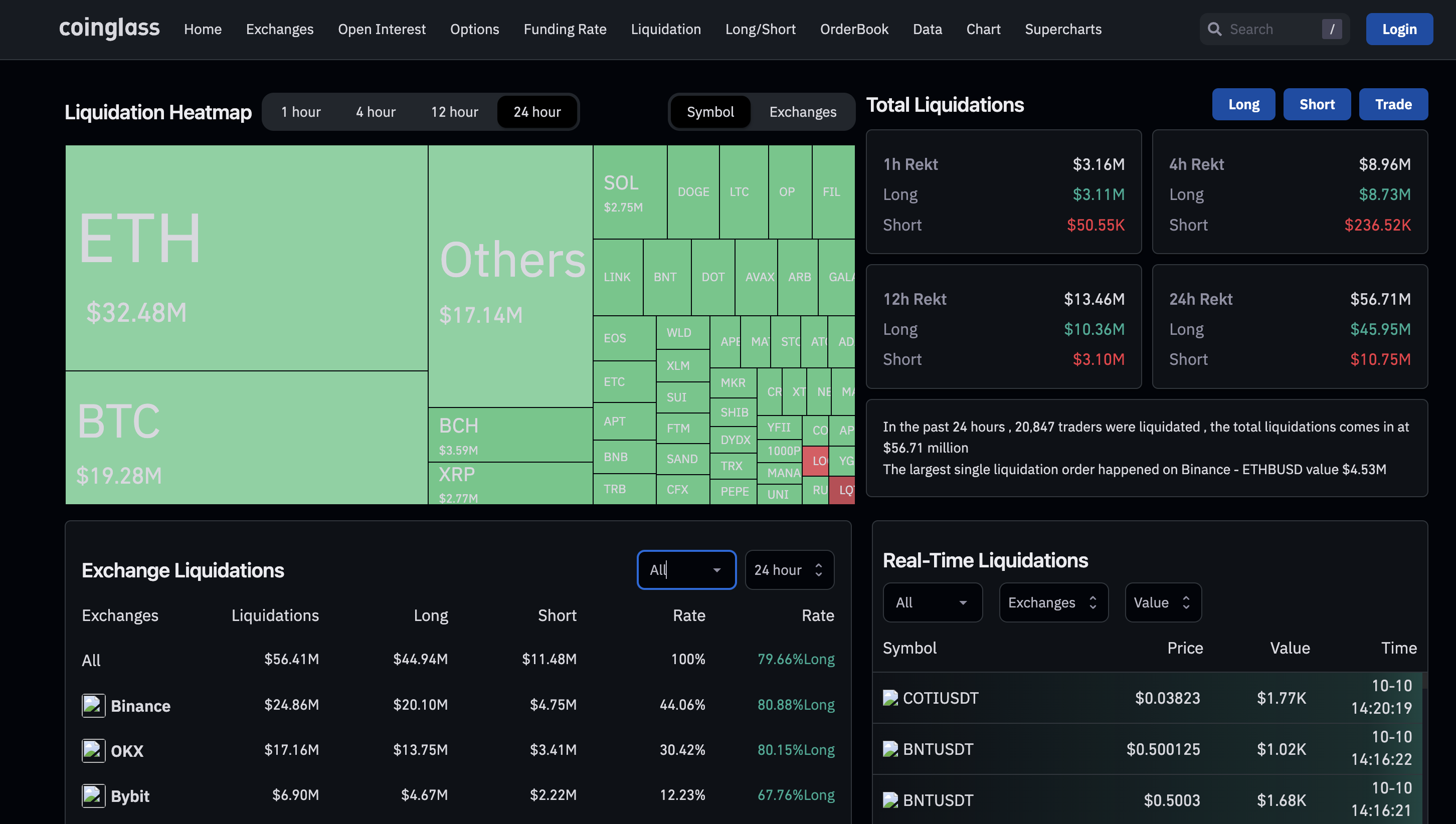Open the Funding Rate page
Screen dimensions: 1456x824
pyautogui.click(x=565, y=29)
